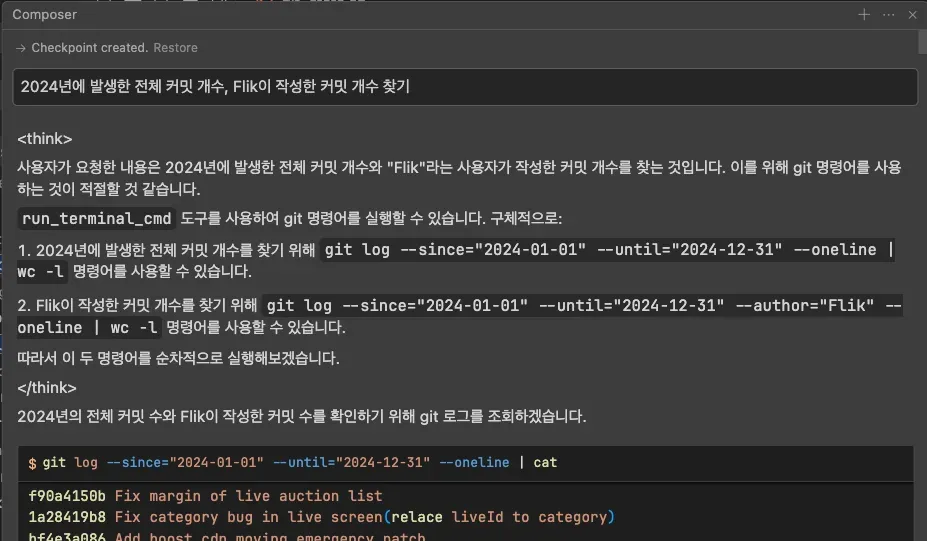
Task: Select commit hash f90a4150b
Action: [x=67, y=496]
